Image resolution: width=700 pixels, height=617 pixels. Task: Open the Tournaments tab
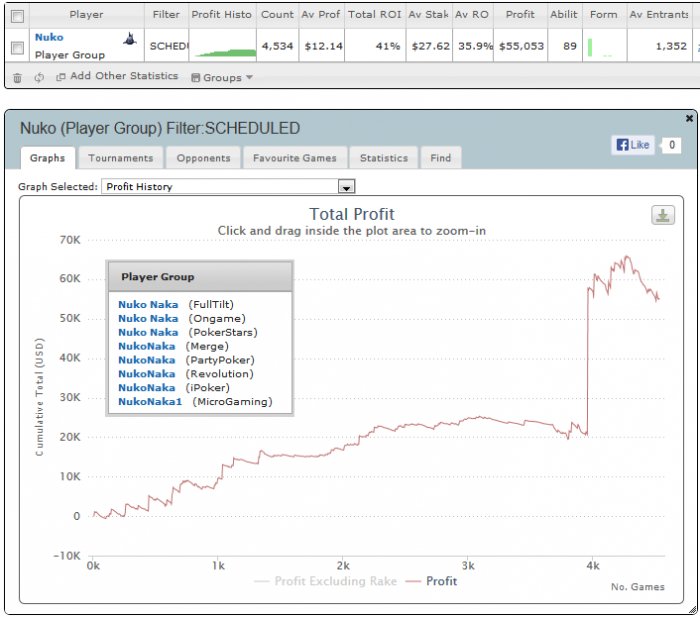pos(121,158)
